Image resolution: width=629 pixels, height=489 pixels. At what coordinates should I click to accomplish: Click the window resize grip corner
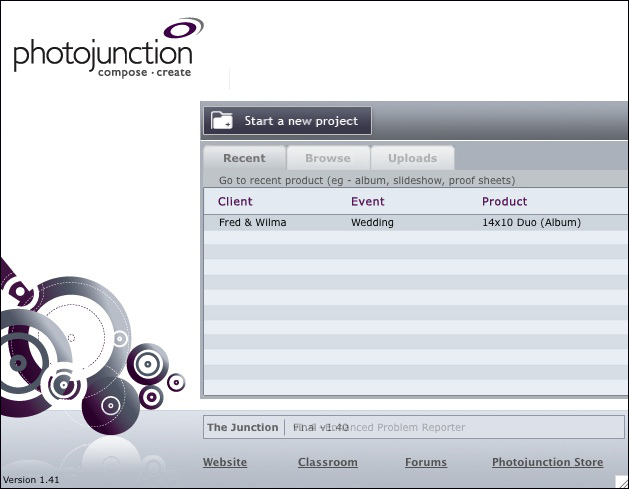coord(621,482)
